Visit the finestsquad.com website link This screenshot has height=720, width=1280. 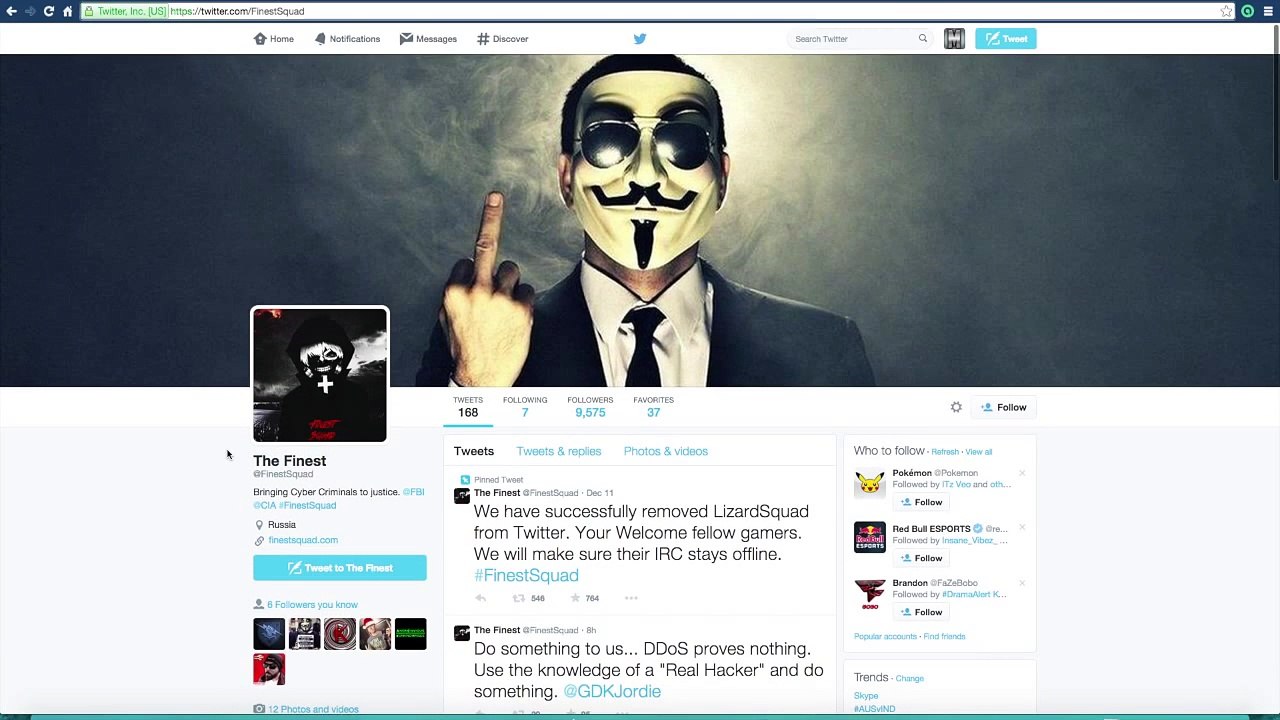tap(303, 540)
